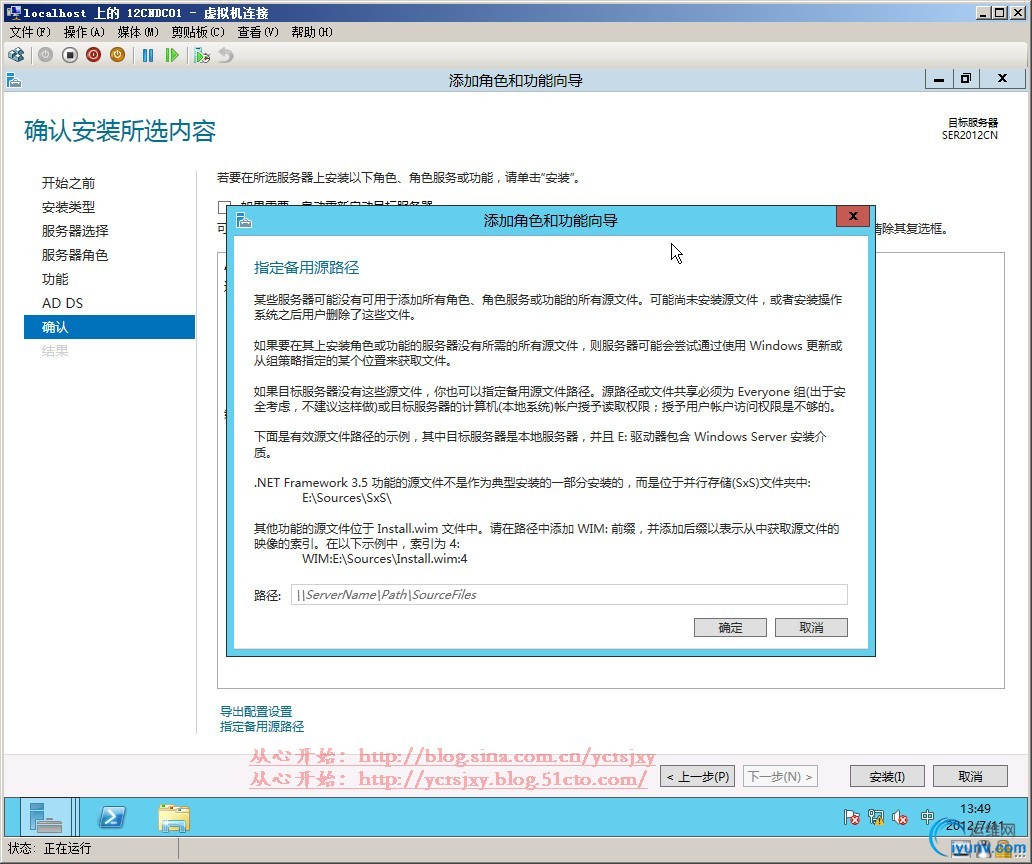The image size is (1032, 864).
Task: Open the Action Center flag in tray
Action: coord(852,817)
